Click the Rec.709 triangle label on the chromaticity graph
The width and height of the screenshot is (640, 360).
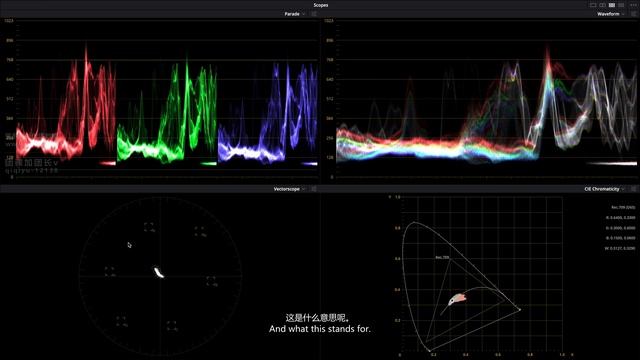(442, 258)
